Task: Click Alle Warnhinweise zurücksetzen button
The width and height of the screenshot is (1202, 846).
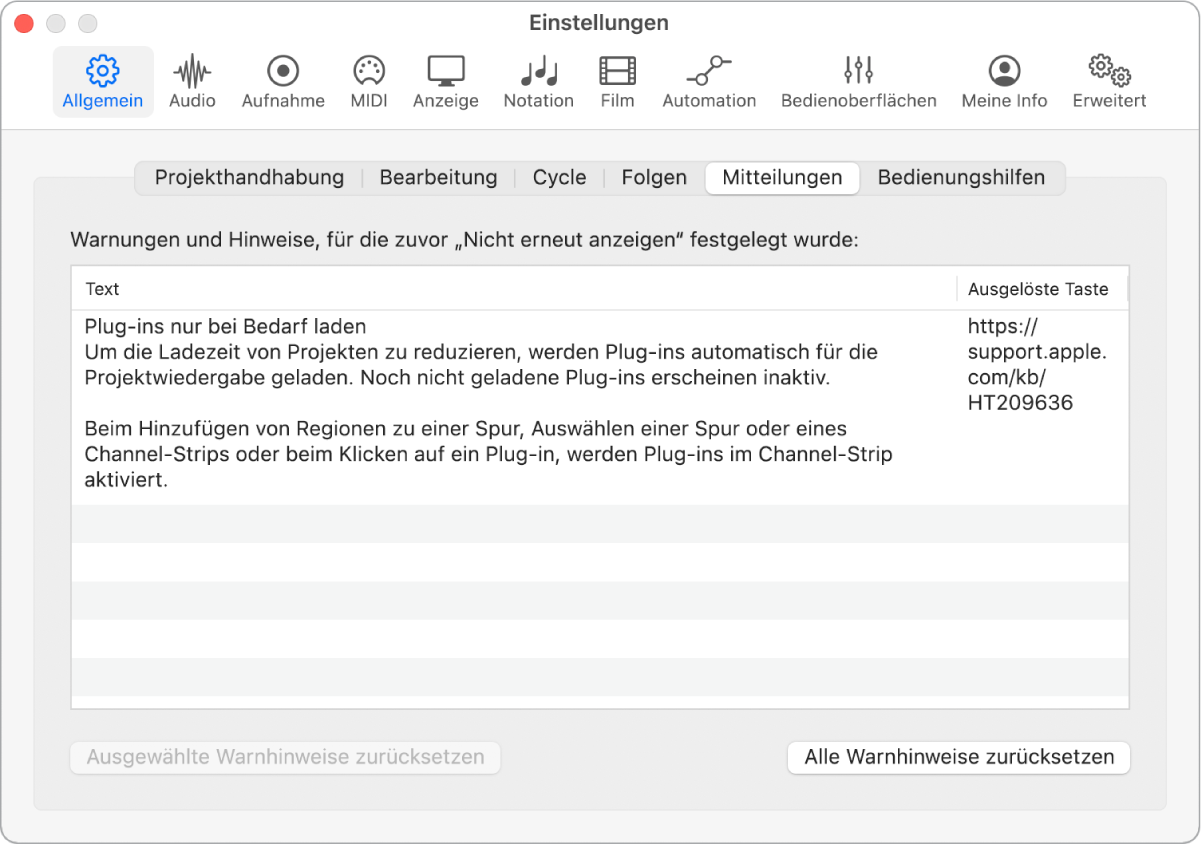Action: click(x=959, y=757)
